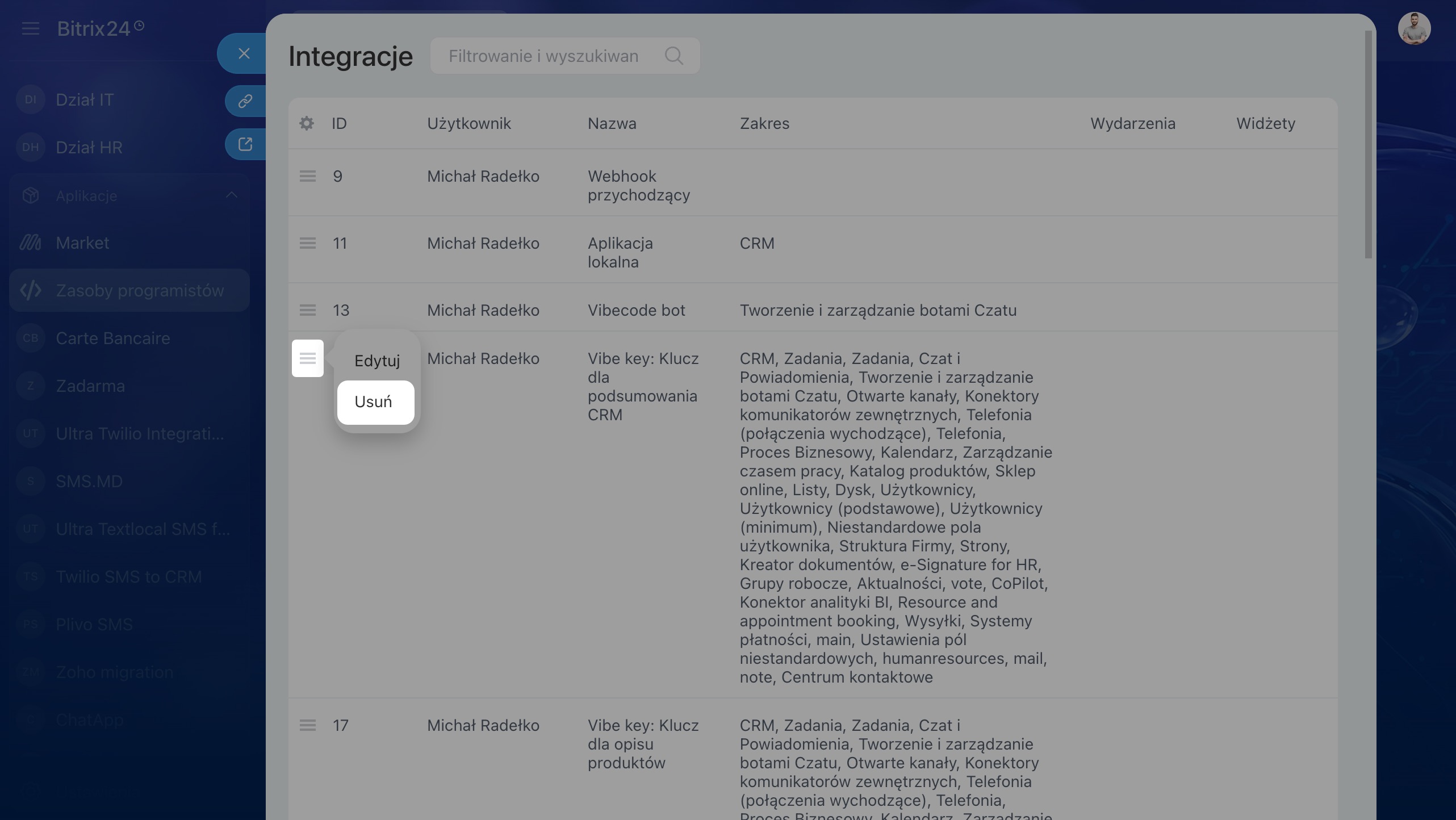
Task: Open the grid settings gear icon
Action: [307, 123]
